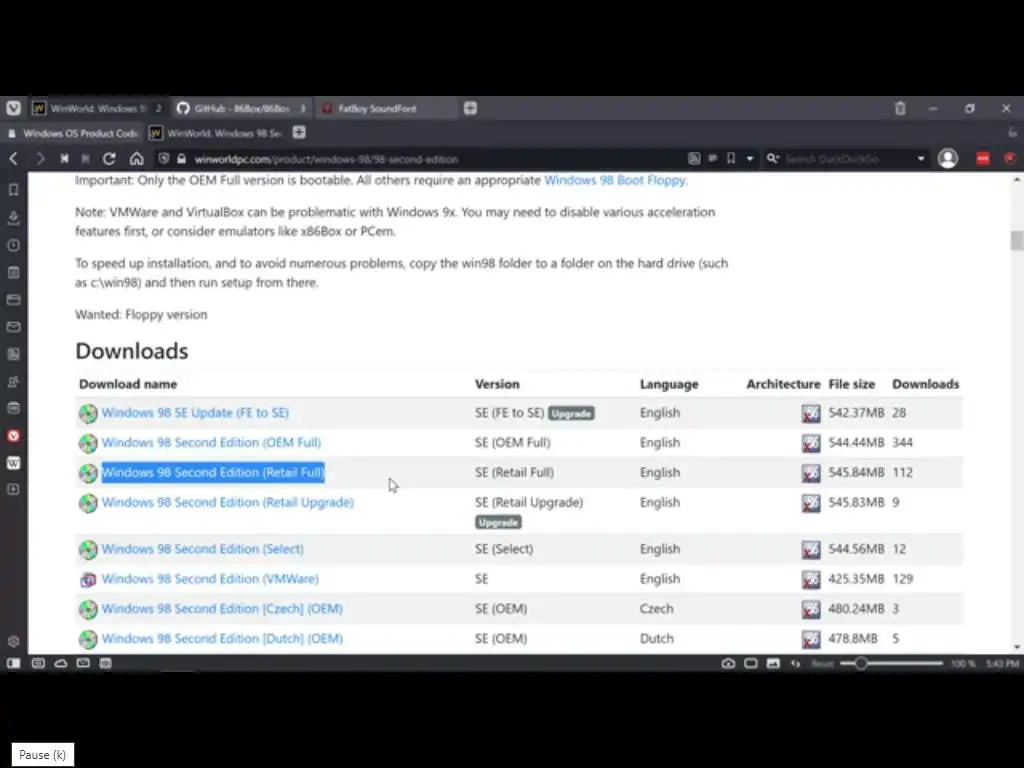Open settings gear in sidebar
The width and height of the screenshot is (1024, 768).
(x=13, y=641)
